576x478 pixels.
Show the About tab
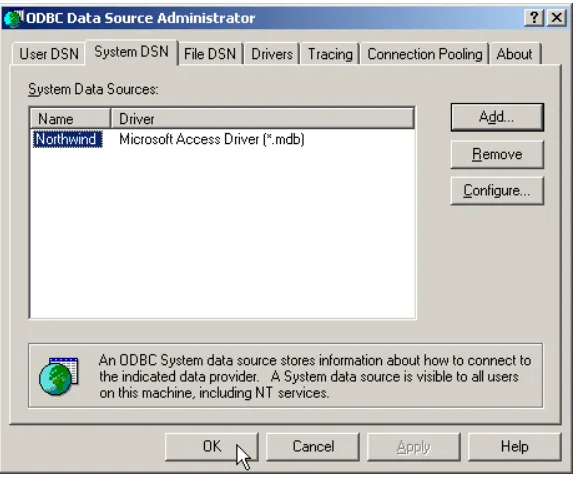514,54
